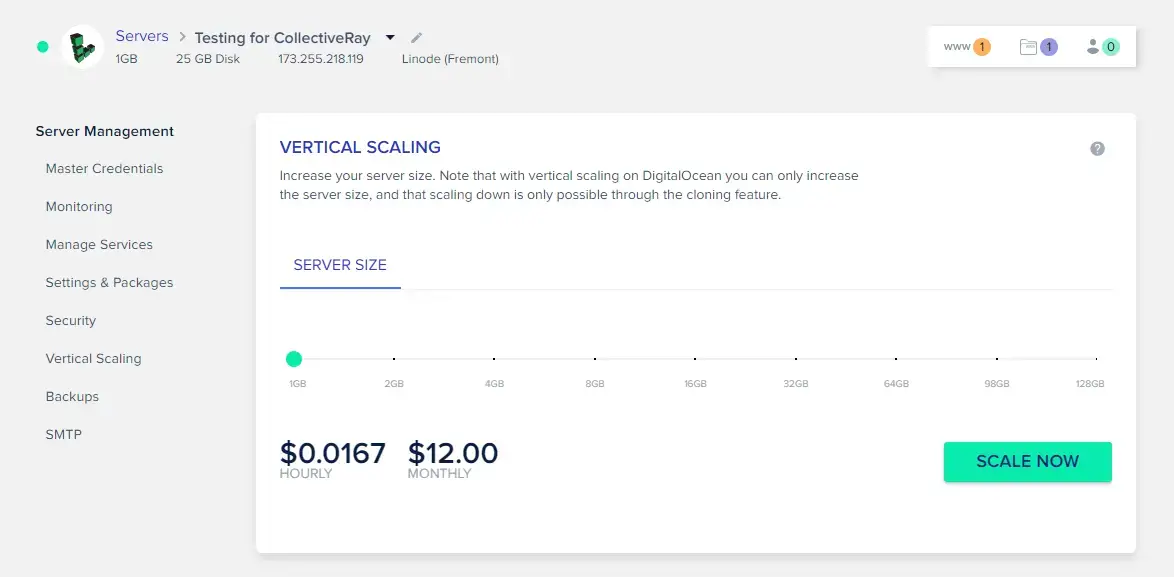Open the www applications counter icon

point(967,47)
